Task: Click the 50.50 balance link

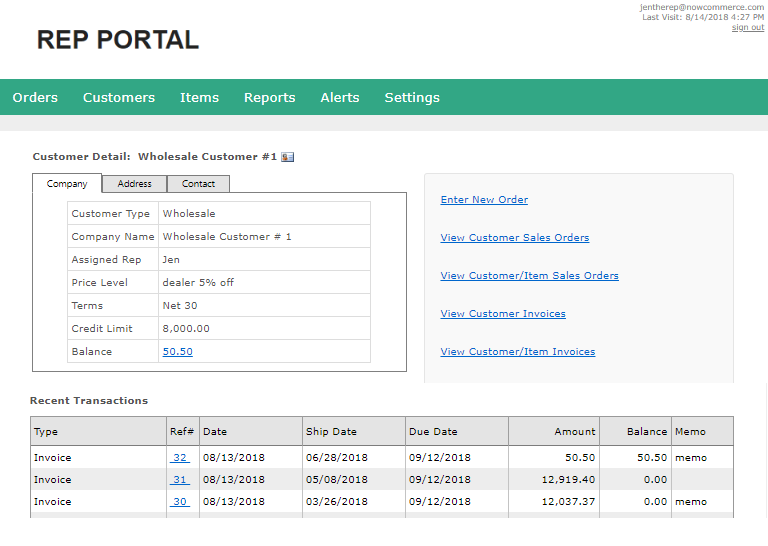Action: (x=177, y=352)
